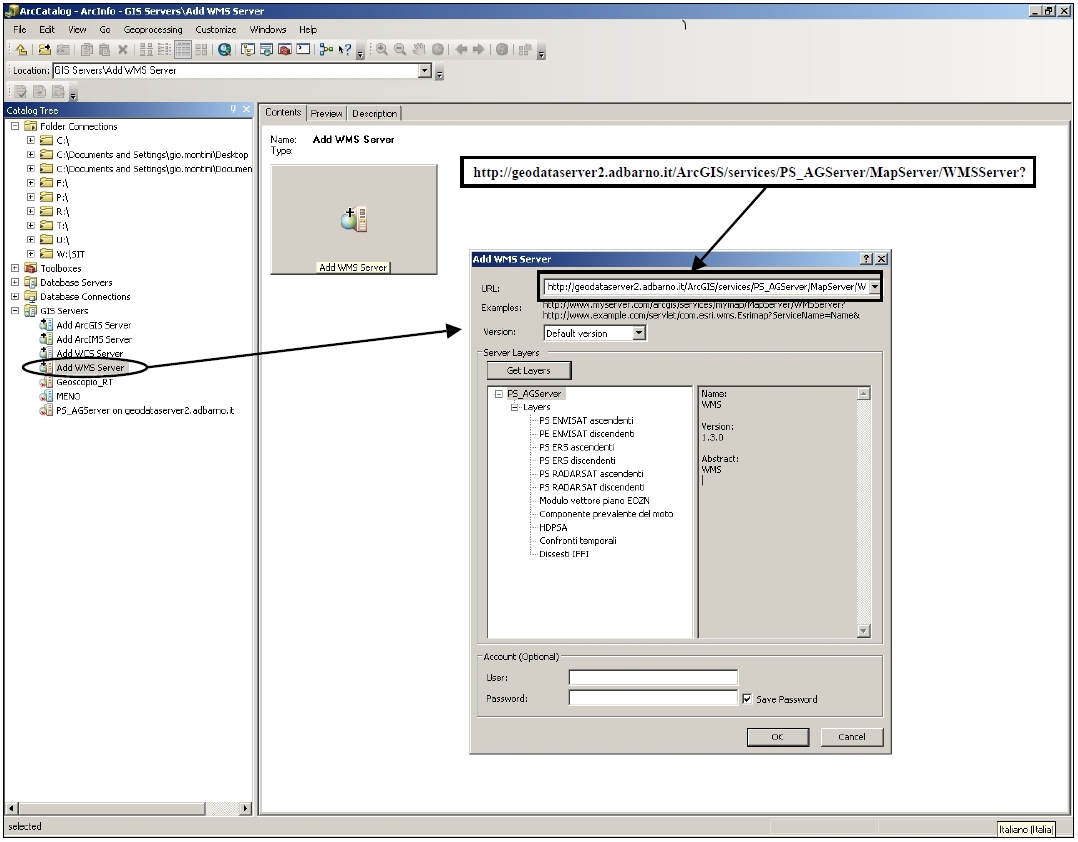Image resolution: width=1078 pixels, height=842 pixels.
Task: Click the Copy toolbar icon
Action: pyautogui.click(x=87, y=49)
